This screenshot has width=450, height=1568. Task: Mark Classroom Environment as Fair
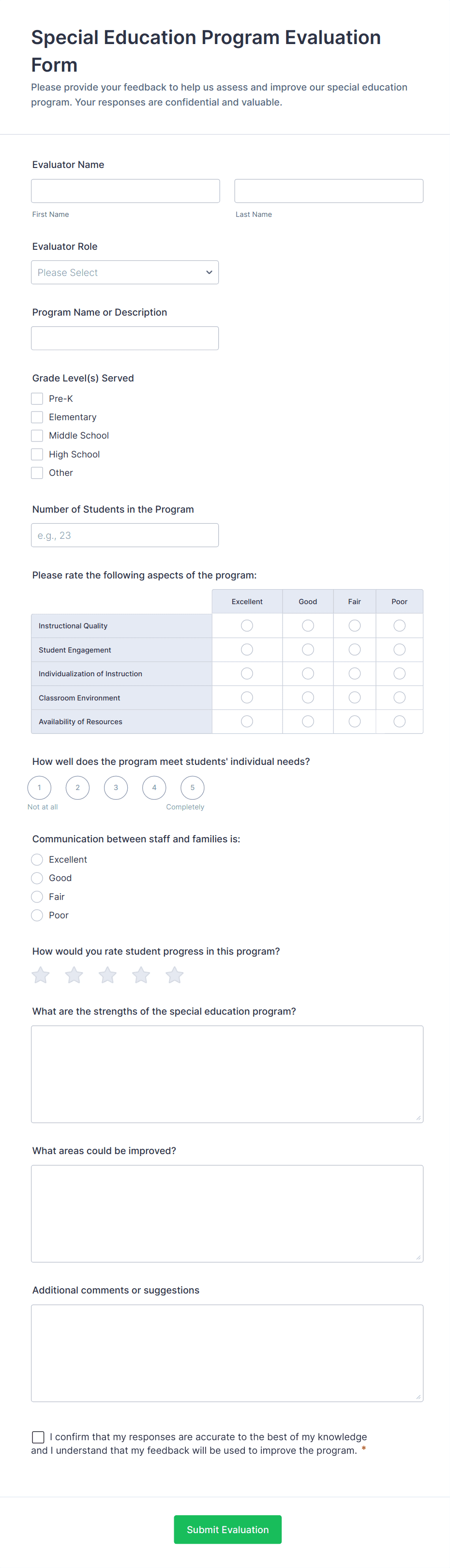point(355,698)
